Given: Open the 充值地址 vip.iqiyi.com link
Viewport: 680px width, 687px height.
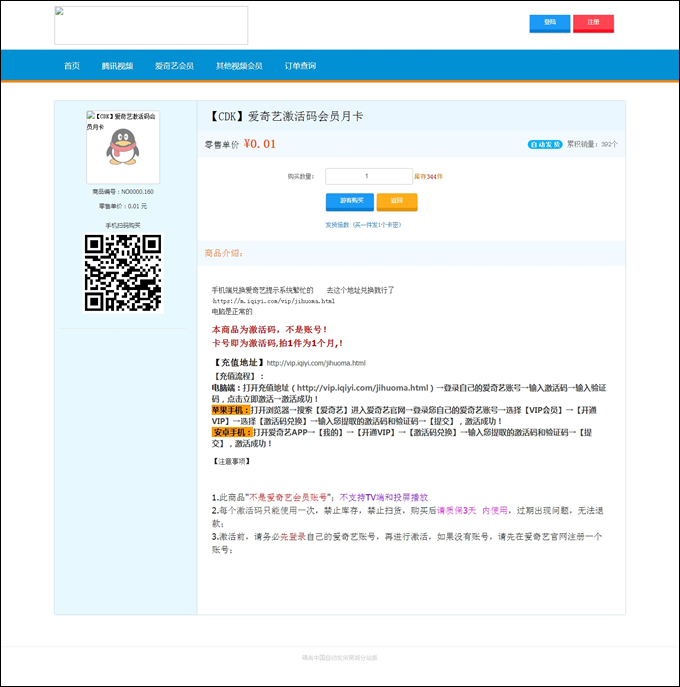Looking at the screenshot, I should 316,363.
